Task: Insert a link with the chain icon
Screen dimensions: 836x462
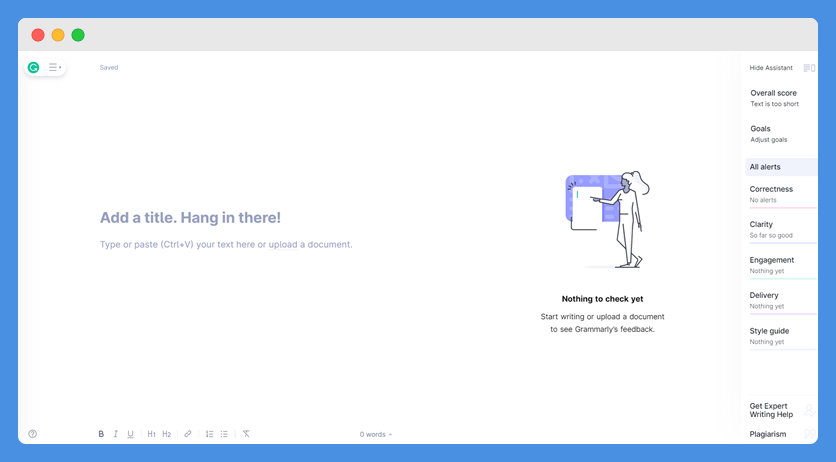Action: tap(188, 434)
